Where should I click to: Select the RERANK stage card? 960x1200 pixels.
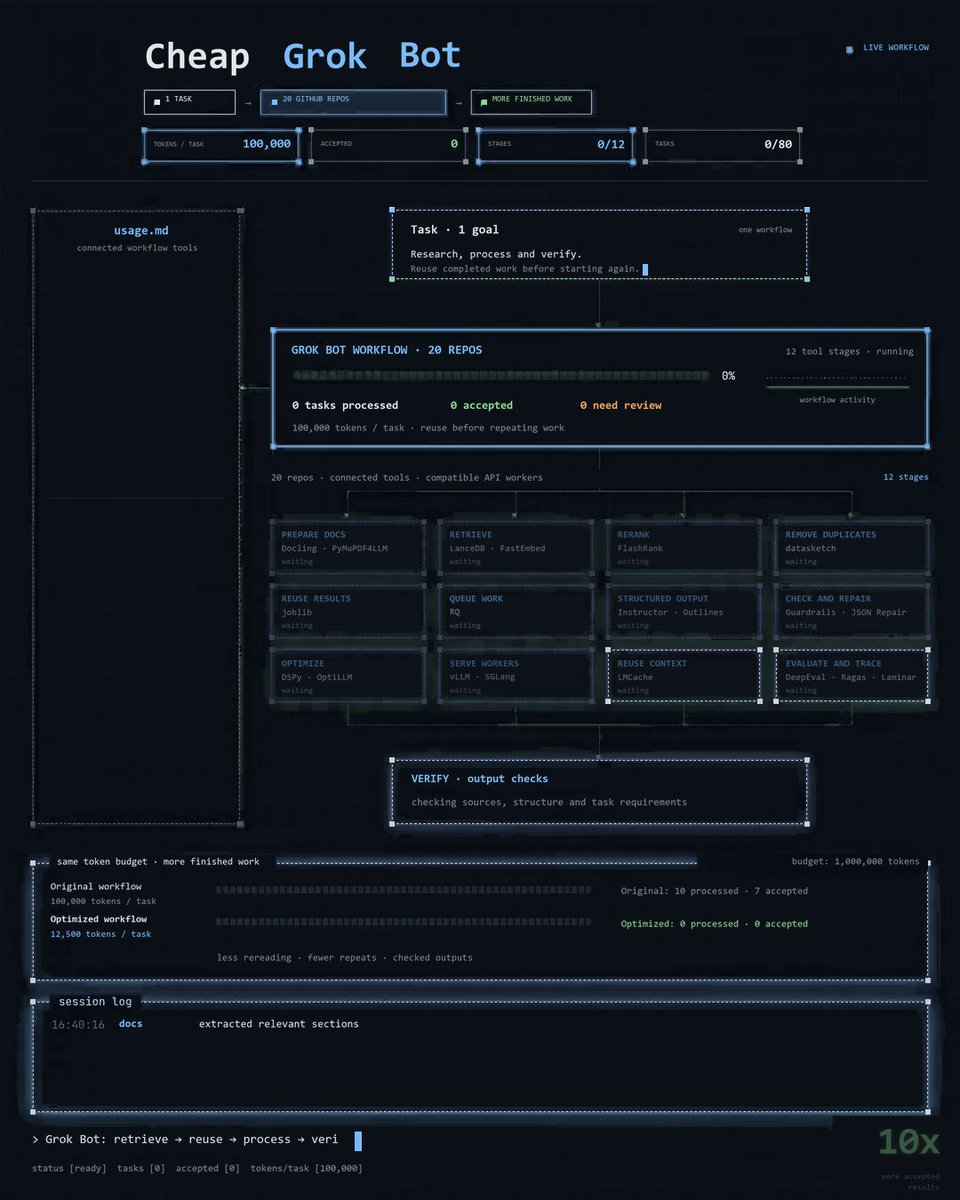coord(684,546)
